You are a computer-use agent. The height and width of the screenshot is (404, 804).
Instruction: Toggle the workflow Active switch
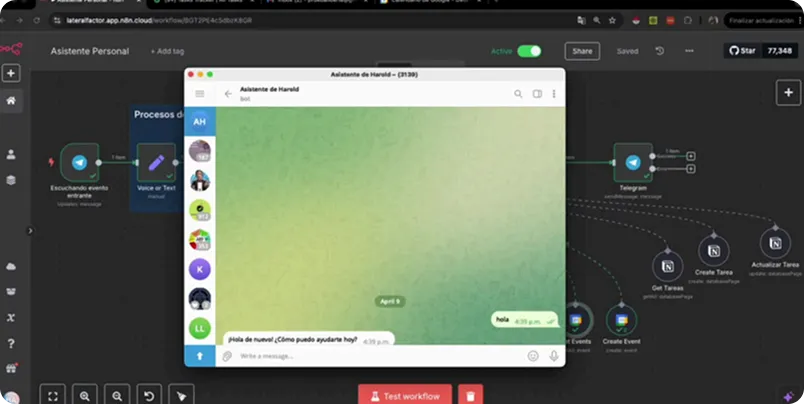529,51
